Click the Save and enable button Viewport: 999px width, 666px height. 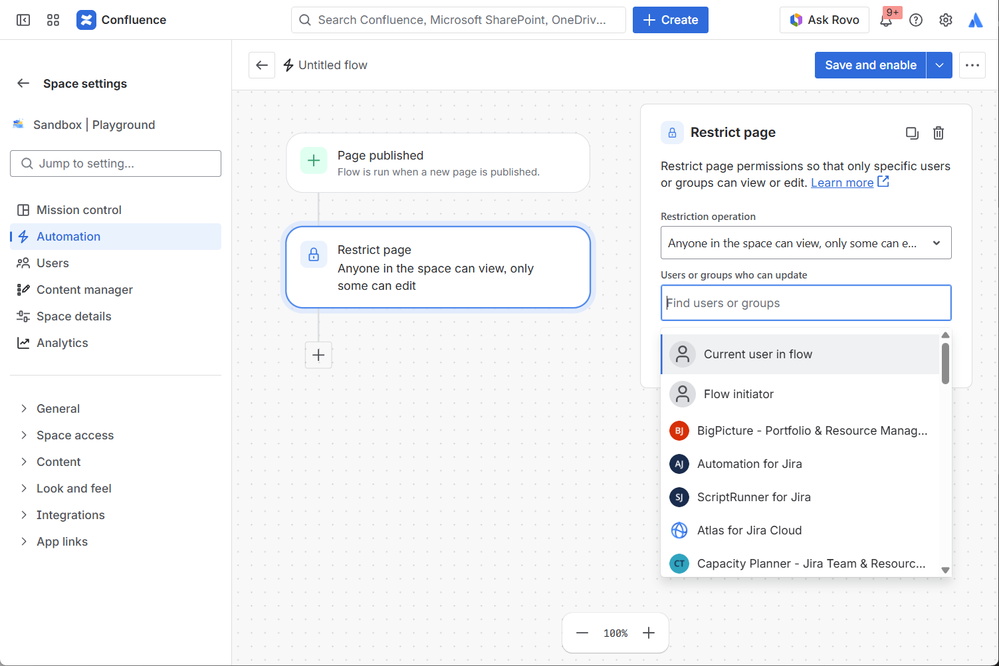(x=870, y=65)
